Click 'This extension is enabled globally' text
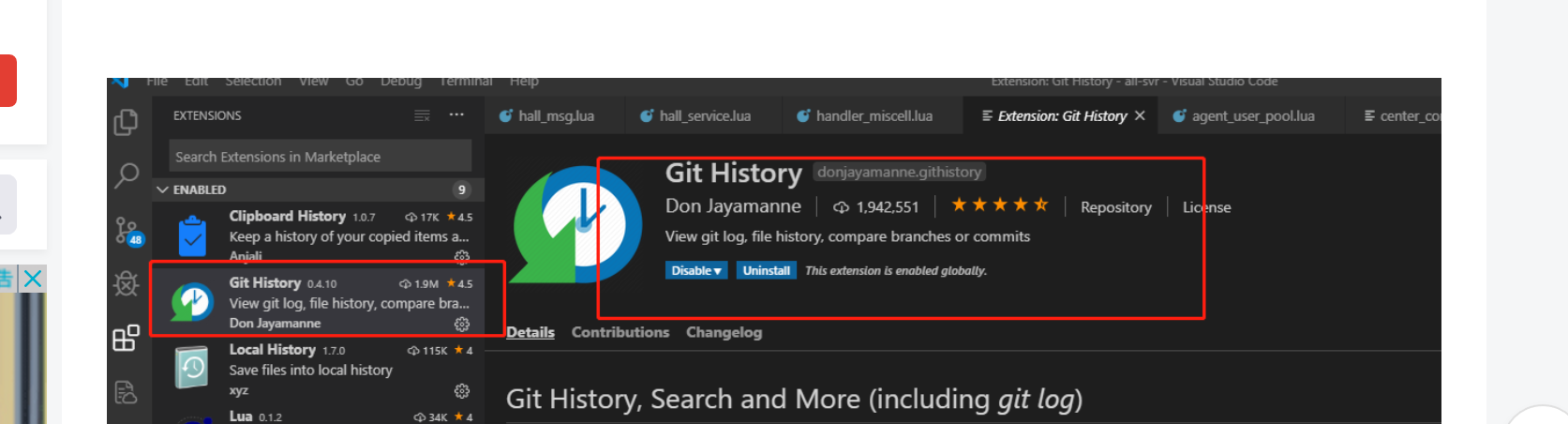This screenshot has height=424, width=1568. click(x=896, y=271)
